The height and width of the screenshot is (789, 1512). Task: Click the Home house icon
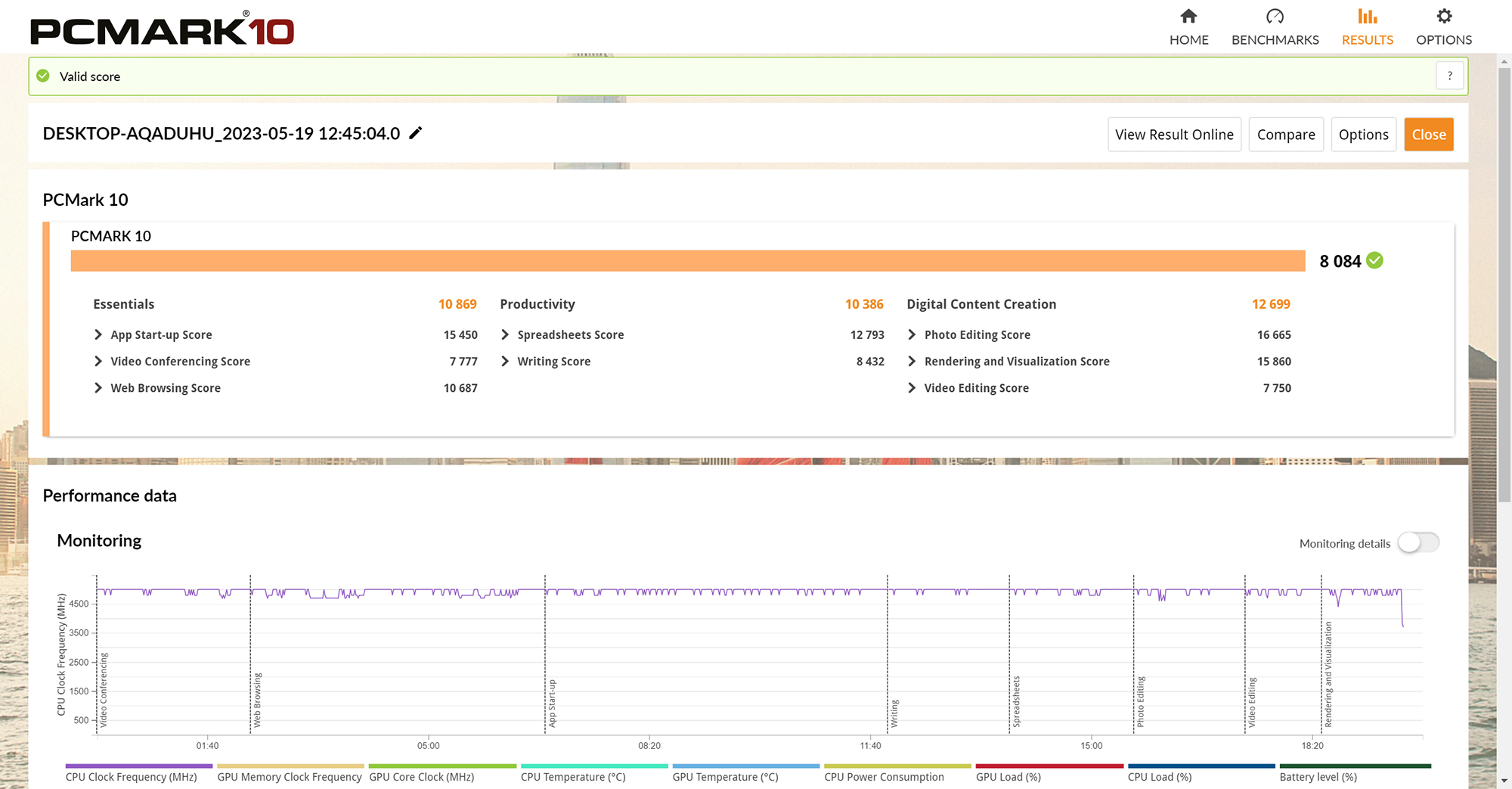tap(1188, 16)
